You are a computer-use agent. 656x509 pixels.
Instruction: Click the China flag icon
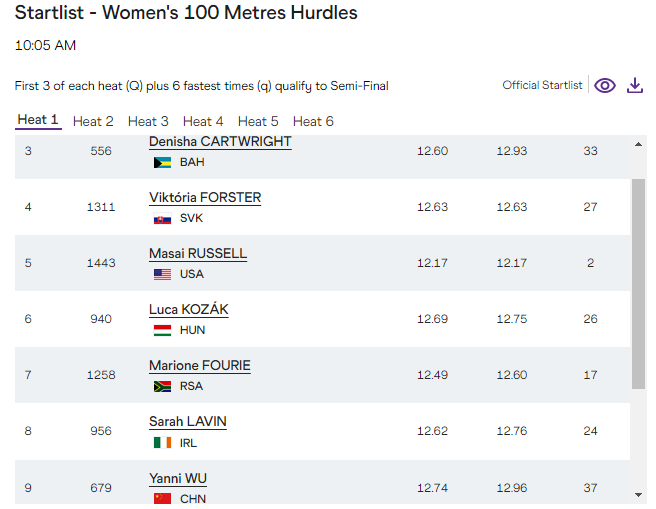162,498
